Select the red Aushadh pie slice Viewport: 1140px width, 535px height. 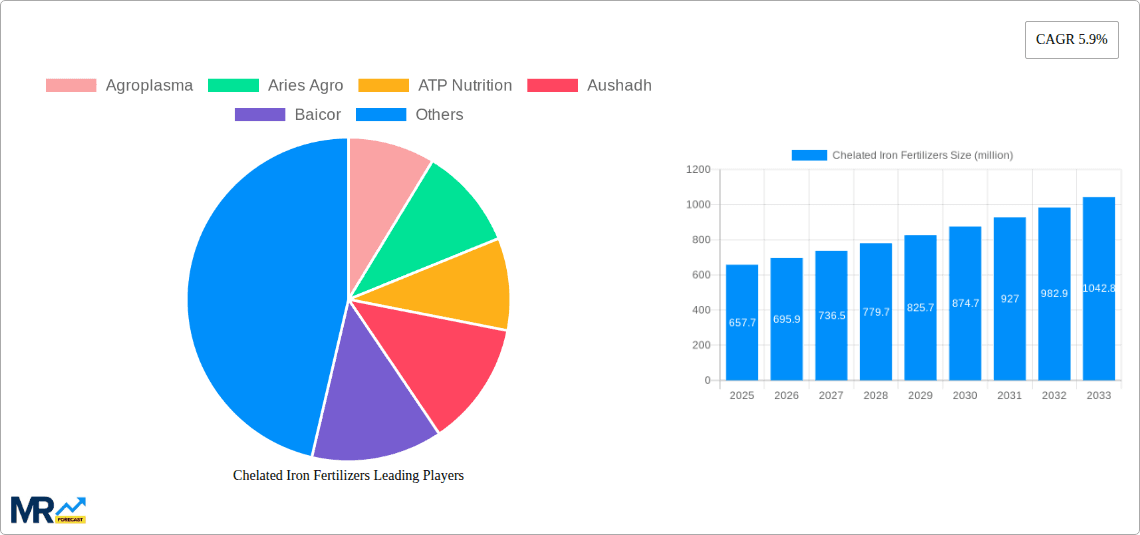pos(436,356)
